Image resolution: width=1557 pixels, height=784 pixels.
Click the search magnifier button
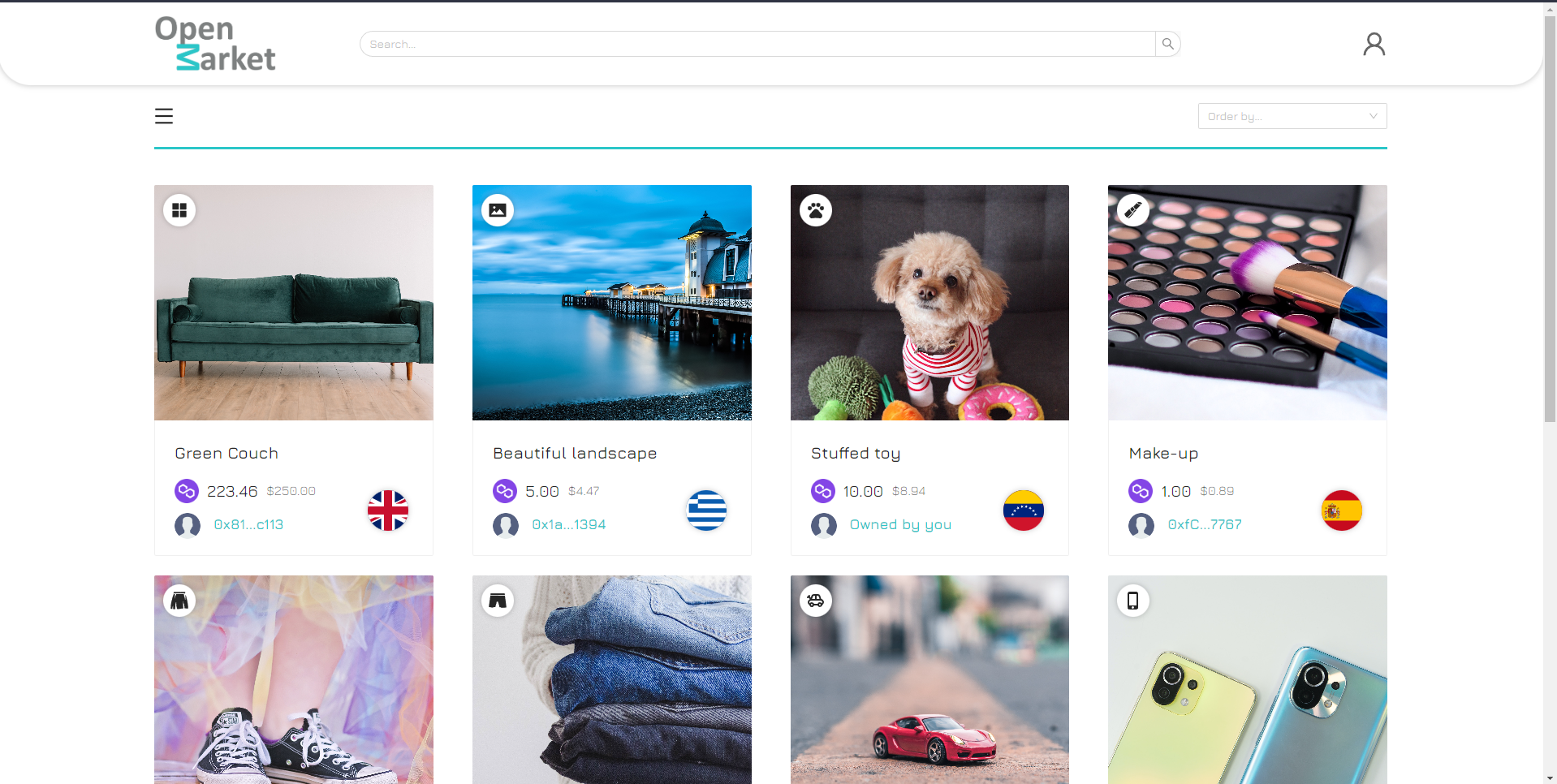(1167, 44)
